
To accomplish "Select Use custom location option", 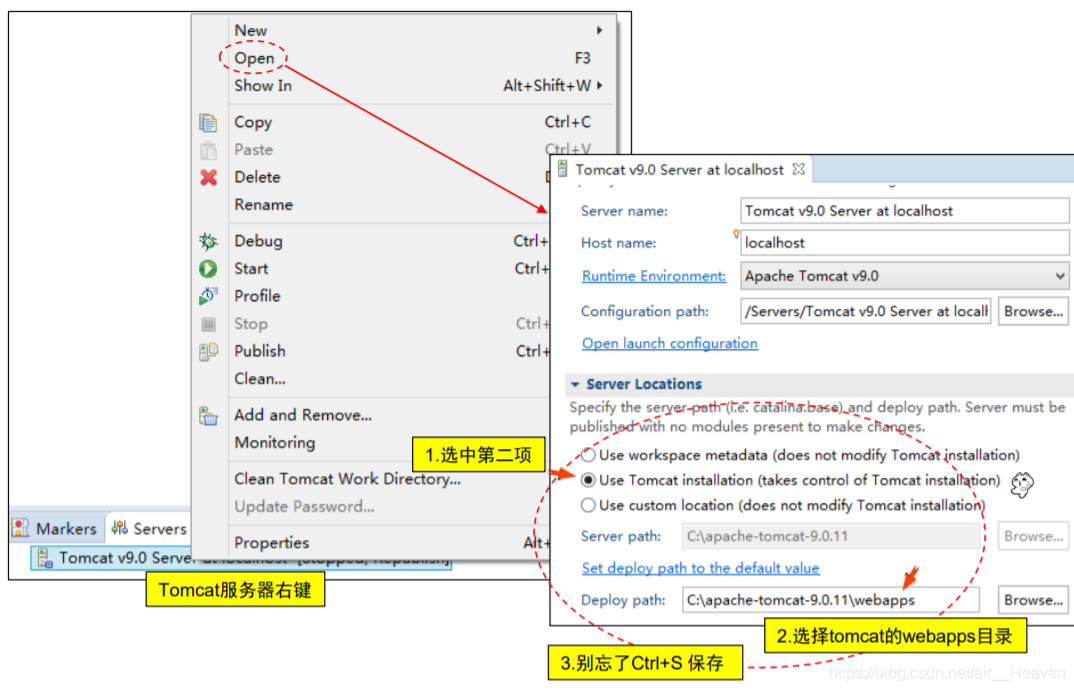I will click(x=588, y=505).
